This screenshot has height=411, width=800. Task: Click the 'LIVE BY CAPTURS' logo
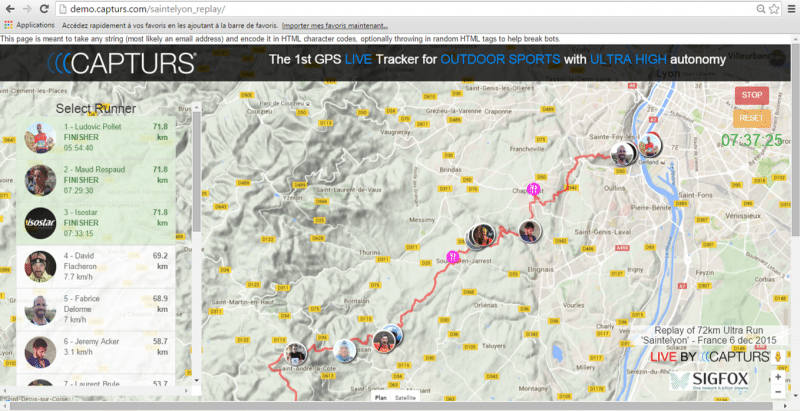pyautogui.click(x=710, y=357)
